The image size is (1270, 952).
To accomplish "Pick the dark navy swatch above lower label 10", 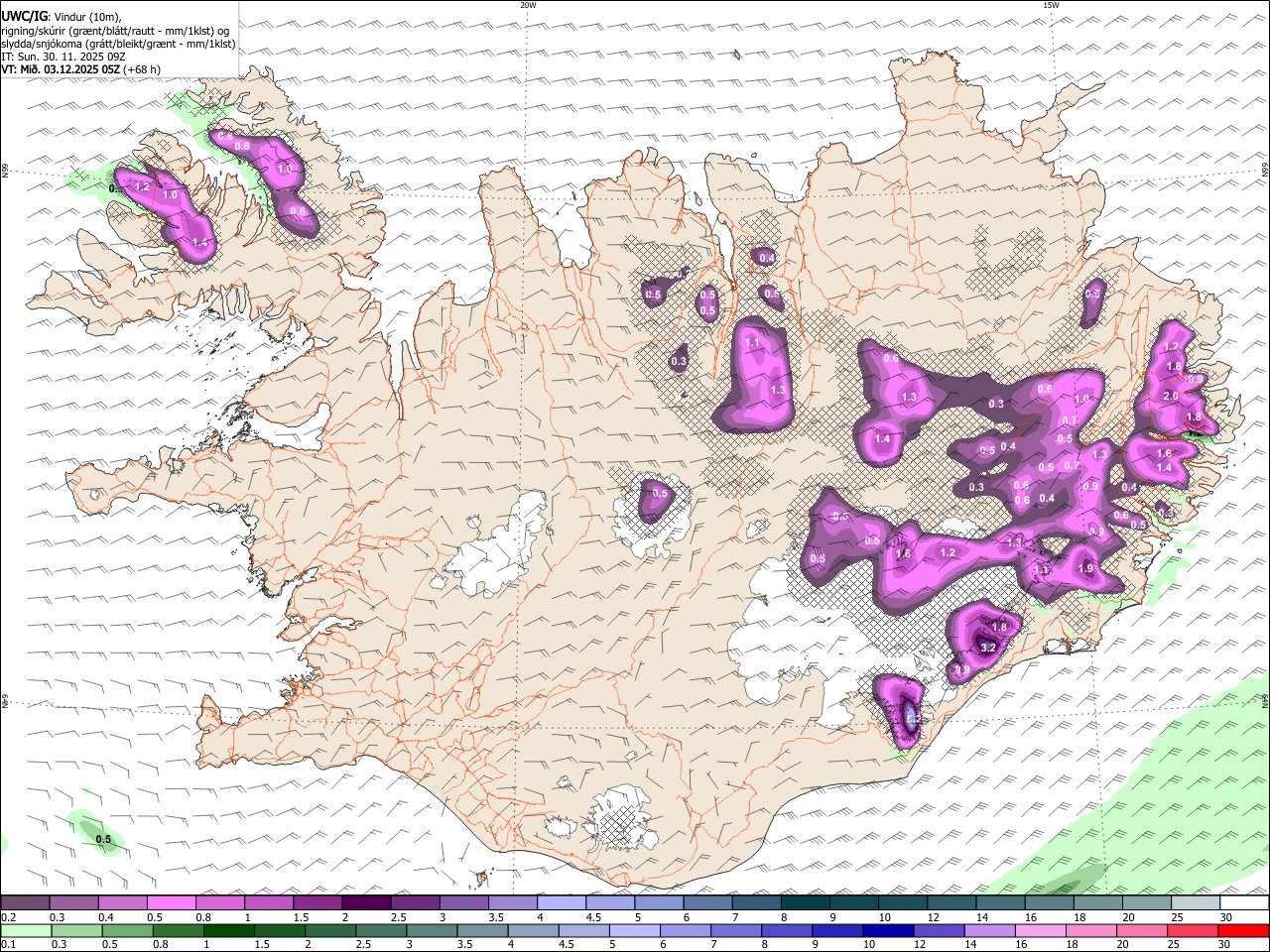I will coord(887,930).
